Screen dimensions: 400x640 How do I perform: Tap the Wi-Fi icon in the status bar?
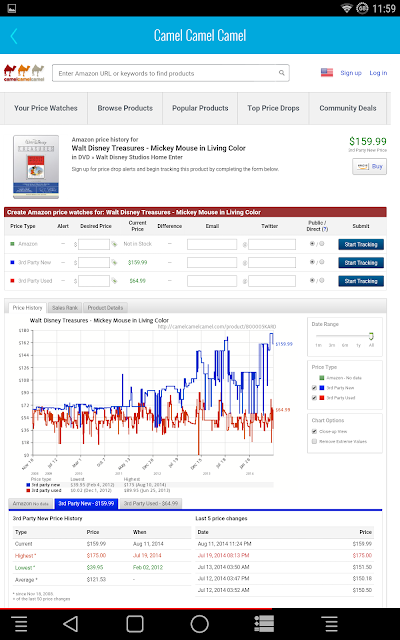[347, 8]
